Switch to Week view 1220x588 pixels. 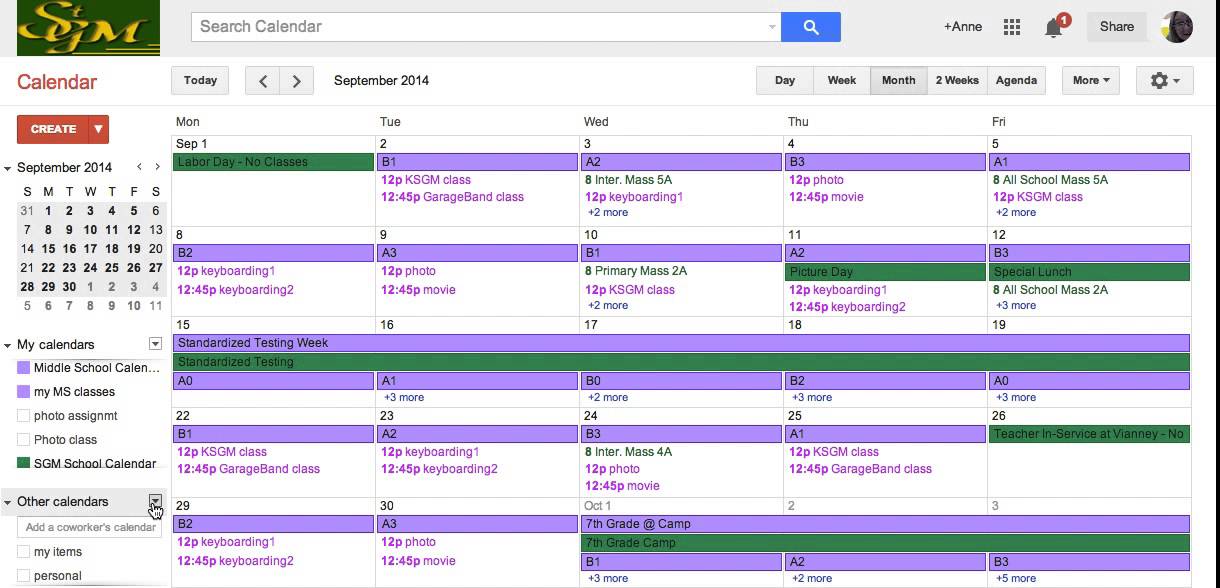841,81
